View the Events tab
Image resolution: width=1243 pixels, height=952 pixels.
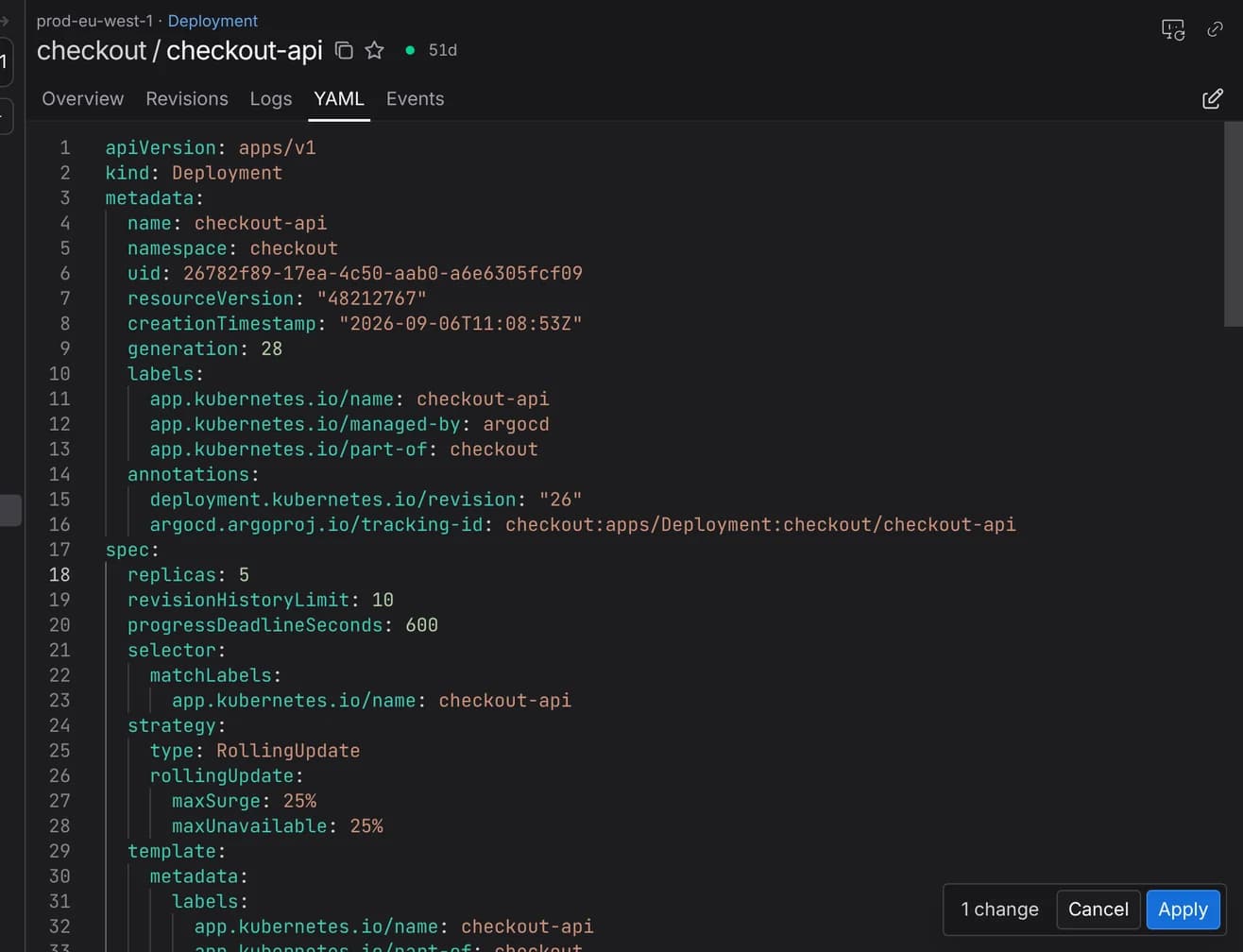point(415,99)
